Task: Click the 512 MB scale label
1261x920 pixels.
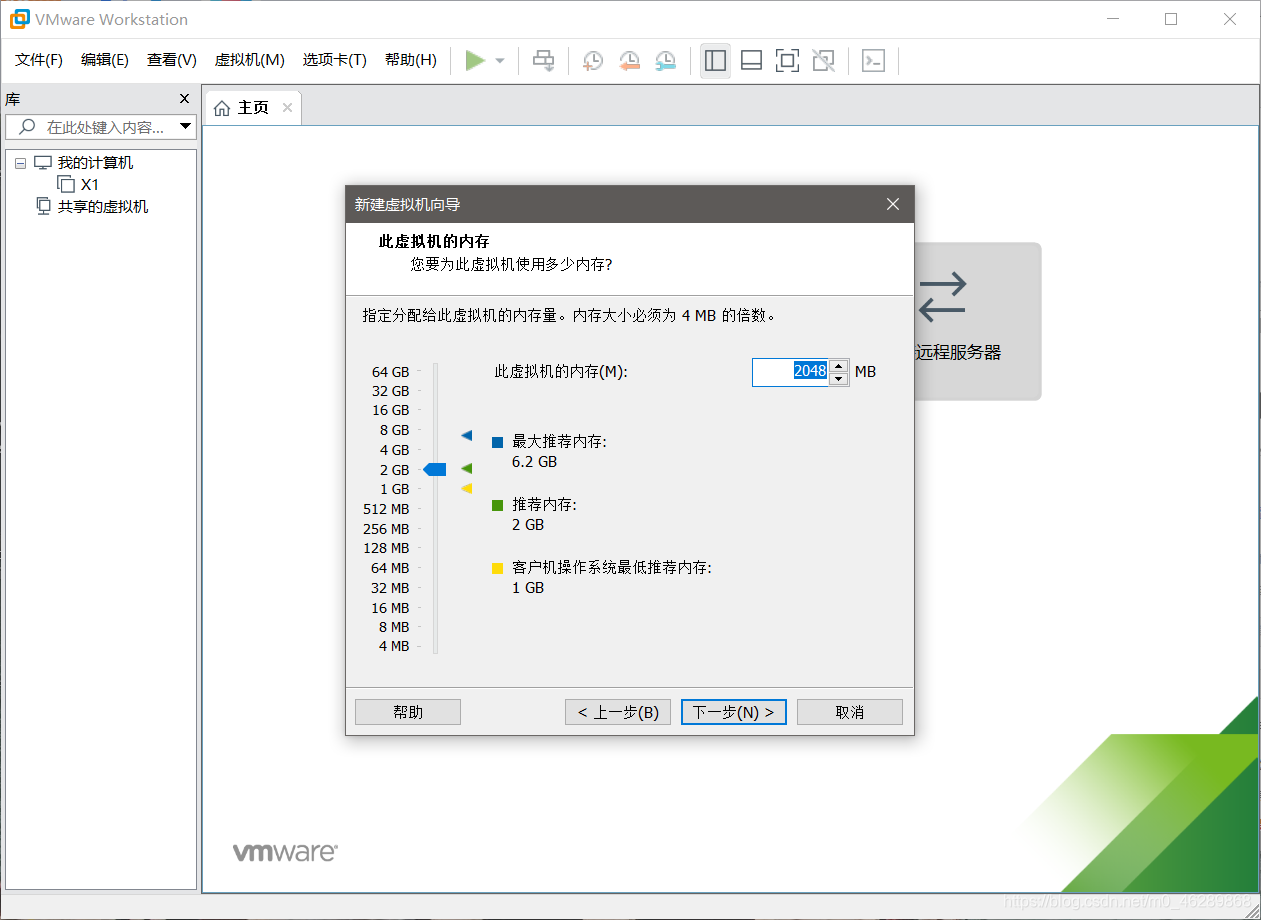Action: click(x=387, y=509)
